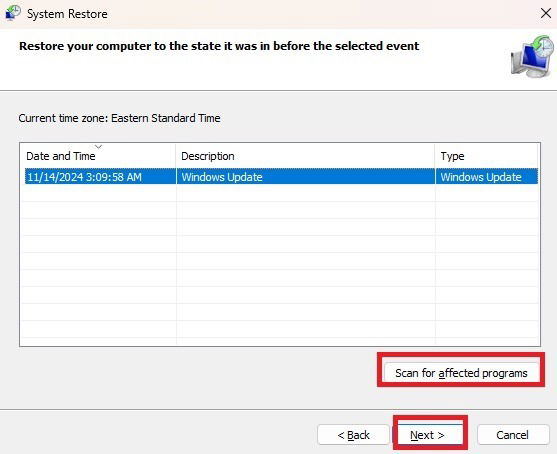
Task: Click the column divider between Description and Type
Action: (x=435, y=156)
